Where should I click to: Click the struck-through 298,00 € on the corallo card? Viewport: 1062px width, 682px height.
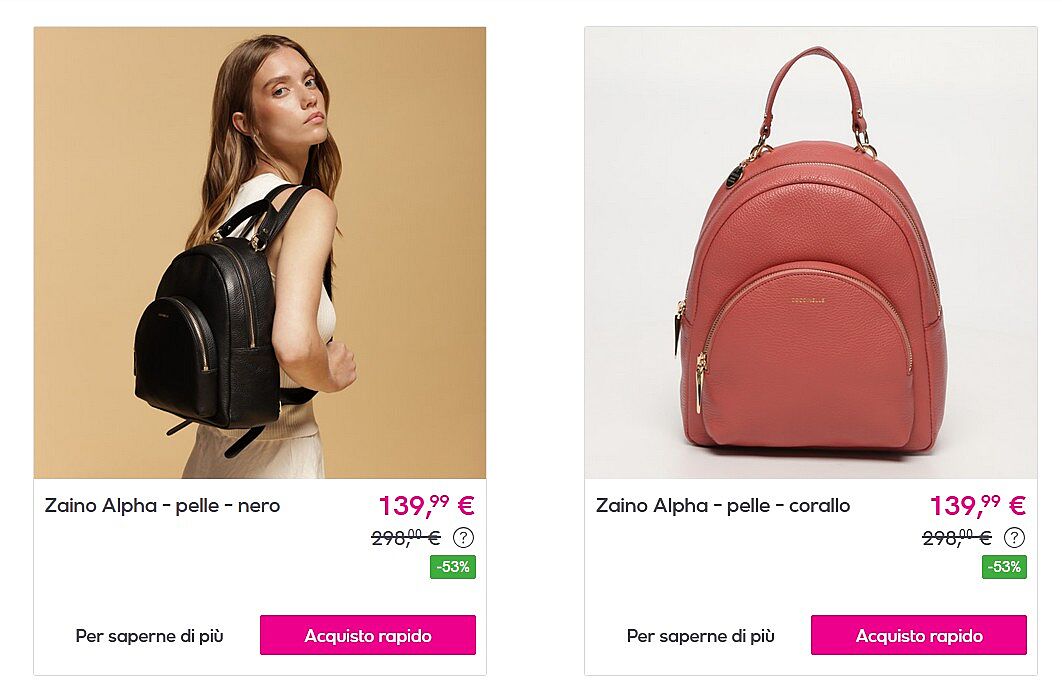(x=957, y=538)
